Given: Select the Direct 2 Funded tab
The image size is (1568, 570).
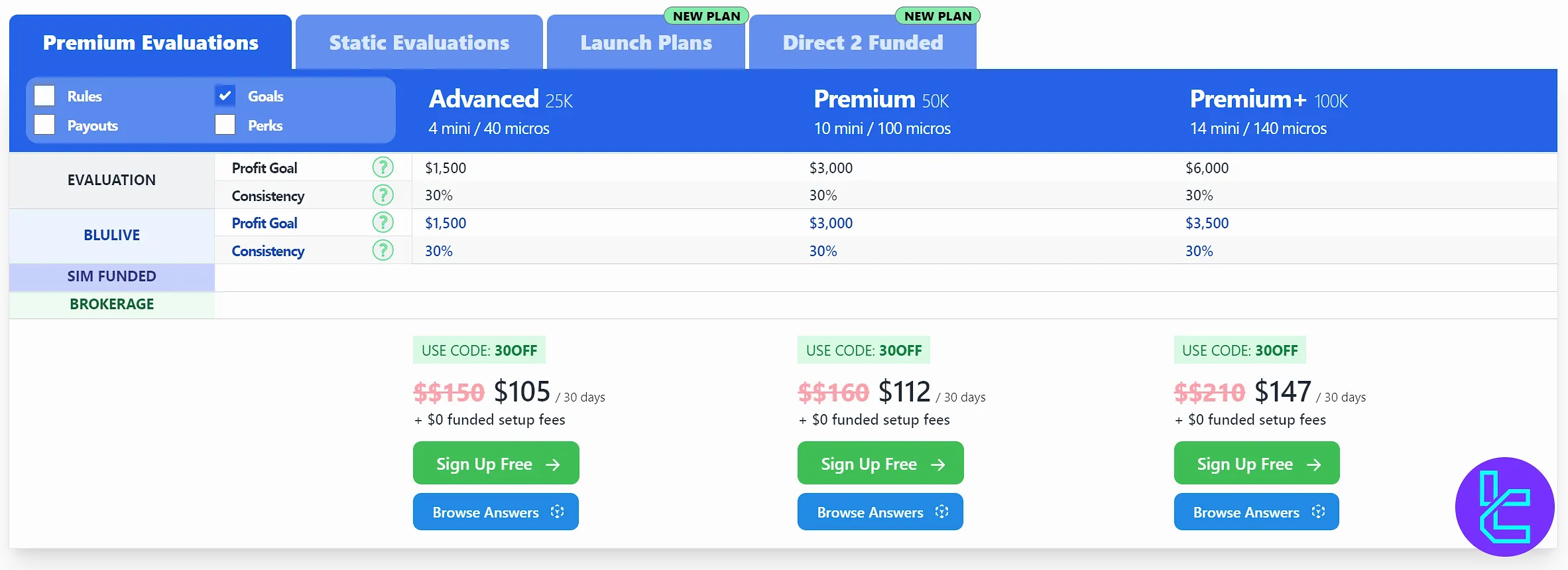Looking at the screenshot, I should pyautogui.click(x=862, y=43).
